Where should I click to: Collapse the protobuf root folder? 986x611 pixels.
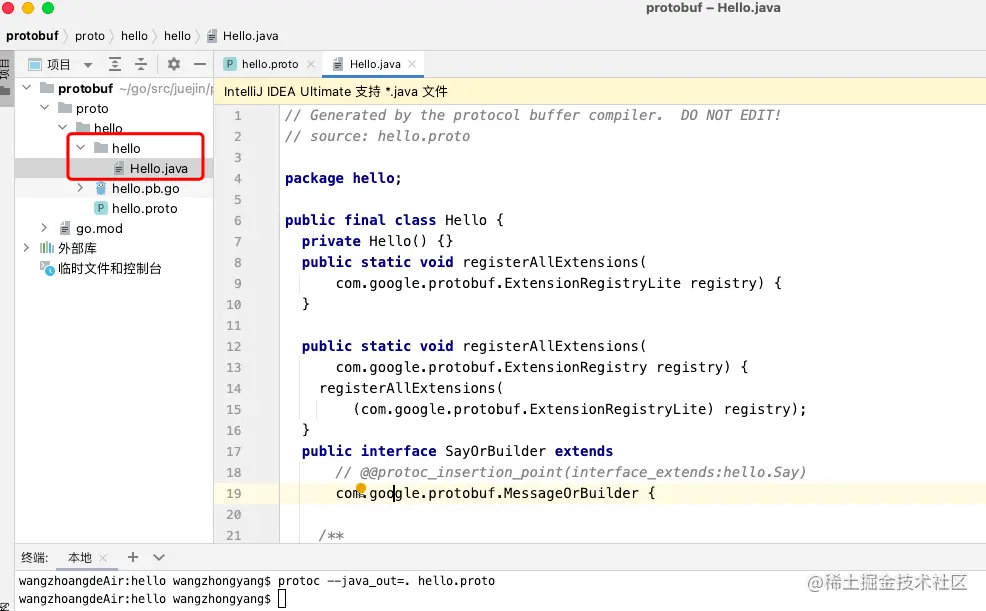click(x=26, y=87)
